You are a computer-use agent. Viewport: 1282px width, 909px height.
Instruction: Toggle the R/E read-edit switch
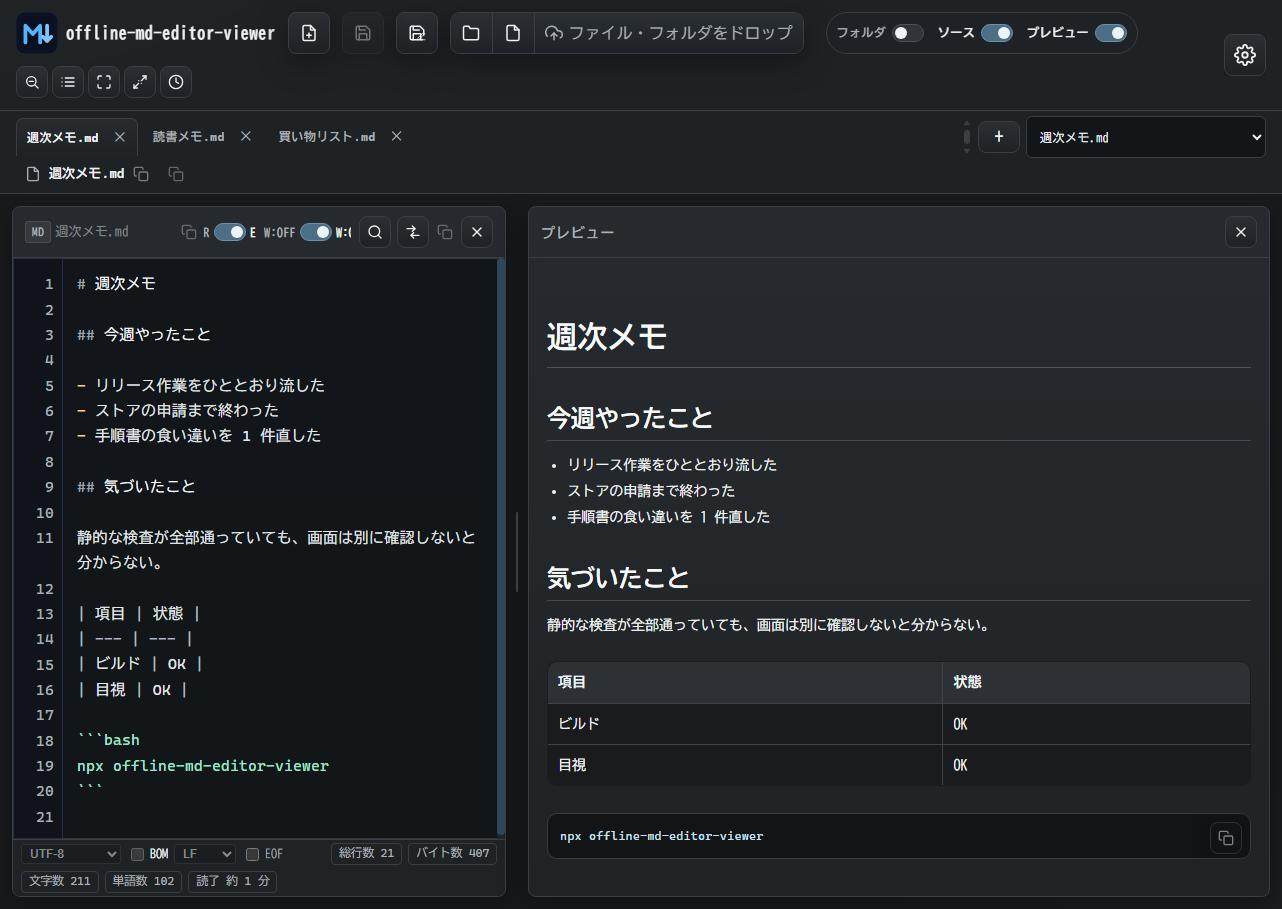pyautogui.click(x=230, y=232)
